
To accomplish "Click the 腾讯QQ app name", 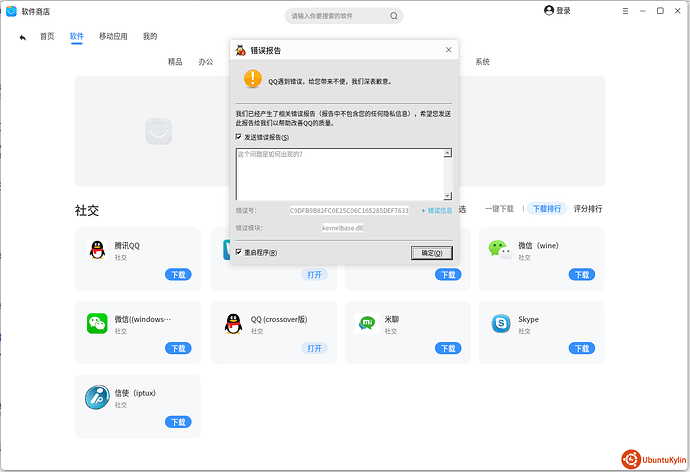I will tap(127, 245).
